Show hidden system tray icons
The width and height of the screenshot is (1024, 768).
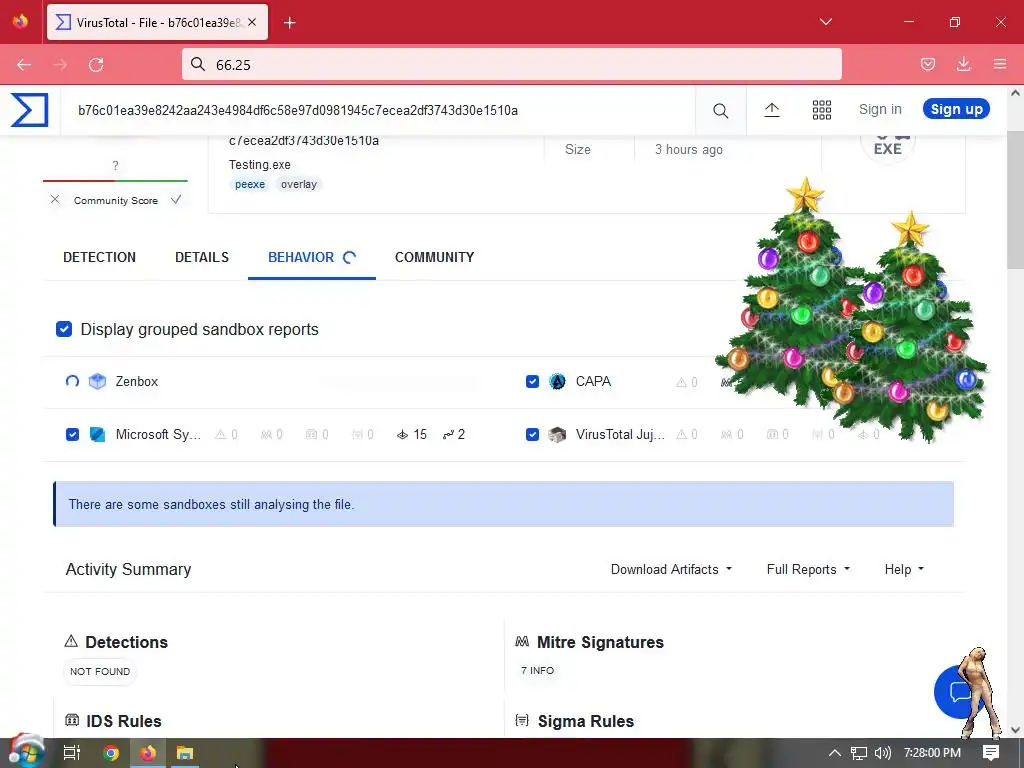[835, 753]
